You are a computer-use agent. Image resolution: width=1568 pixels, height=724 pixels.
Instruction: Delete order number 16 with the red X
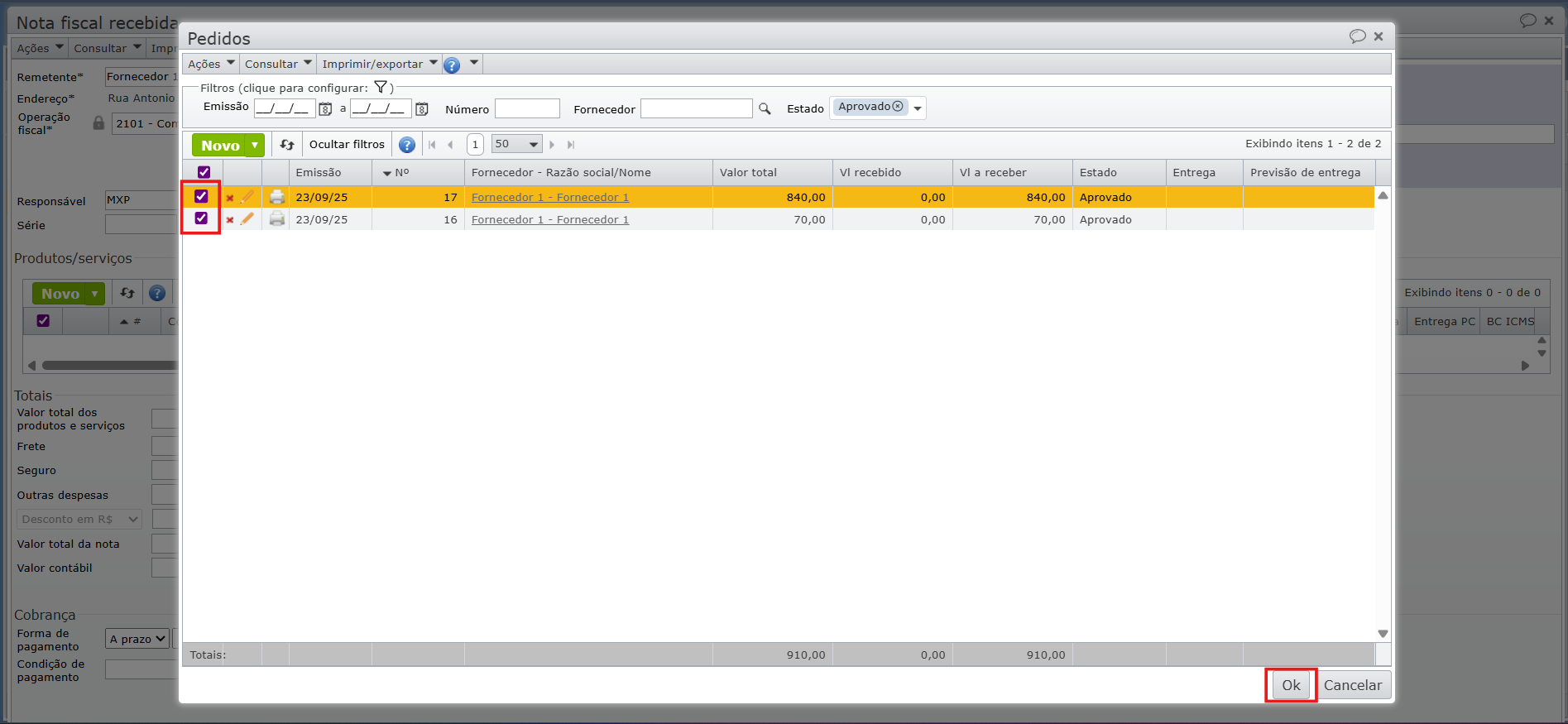tap(230, 220)
